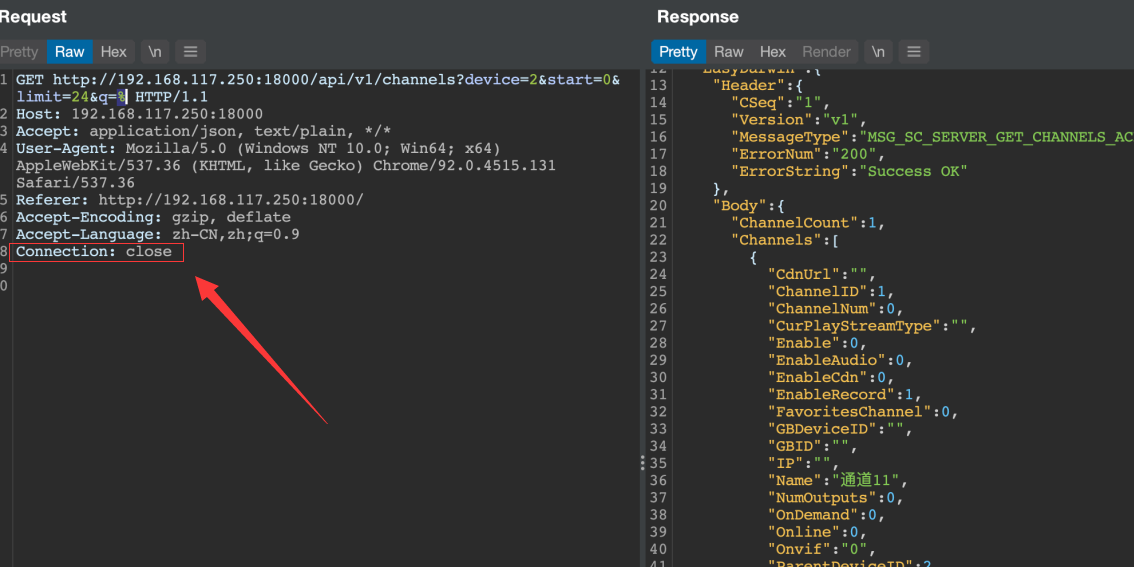This screenshot has width=1134, height=567.
Task: Toggle non-printable characters in the Request panel
Action: (x=155, y=52)
